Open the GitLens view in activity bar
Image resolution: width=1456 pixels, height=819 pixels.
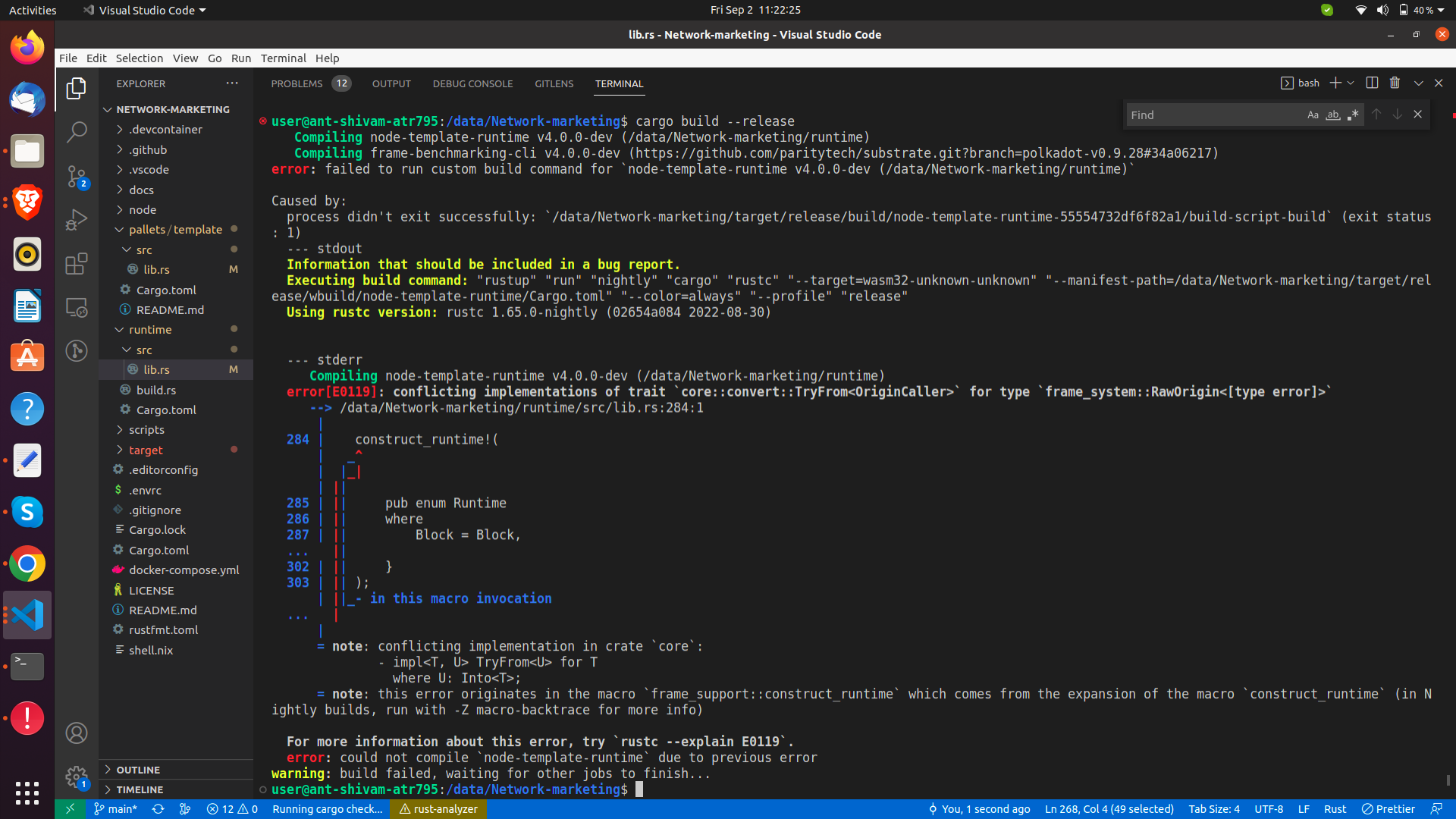(77, 350)
